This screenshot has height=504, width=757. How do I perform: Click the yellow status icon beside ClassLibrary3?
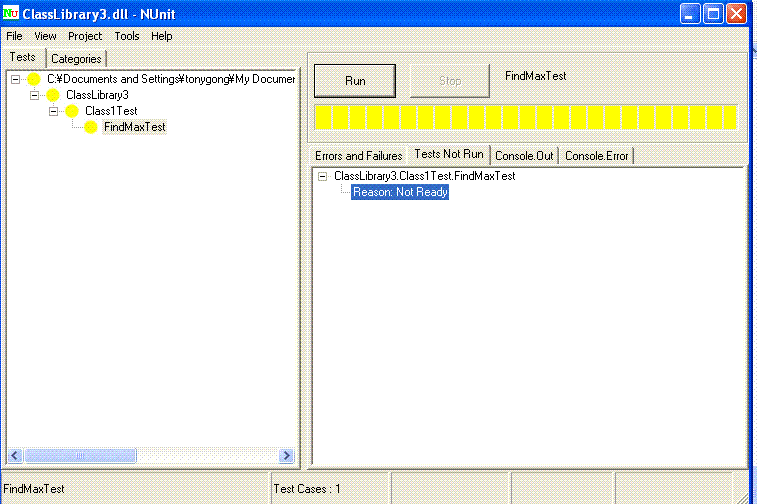point(53,95)
